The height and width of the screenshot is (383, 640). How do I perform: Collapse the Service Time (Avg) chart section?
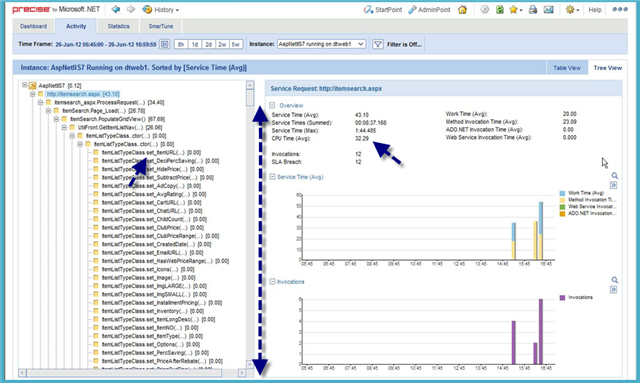click(x=272, y=177)
